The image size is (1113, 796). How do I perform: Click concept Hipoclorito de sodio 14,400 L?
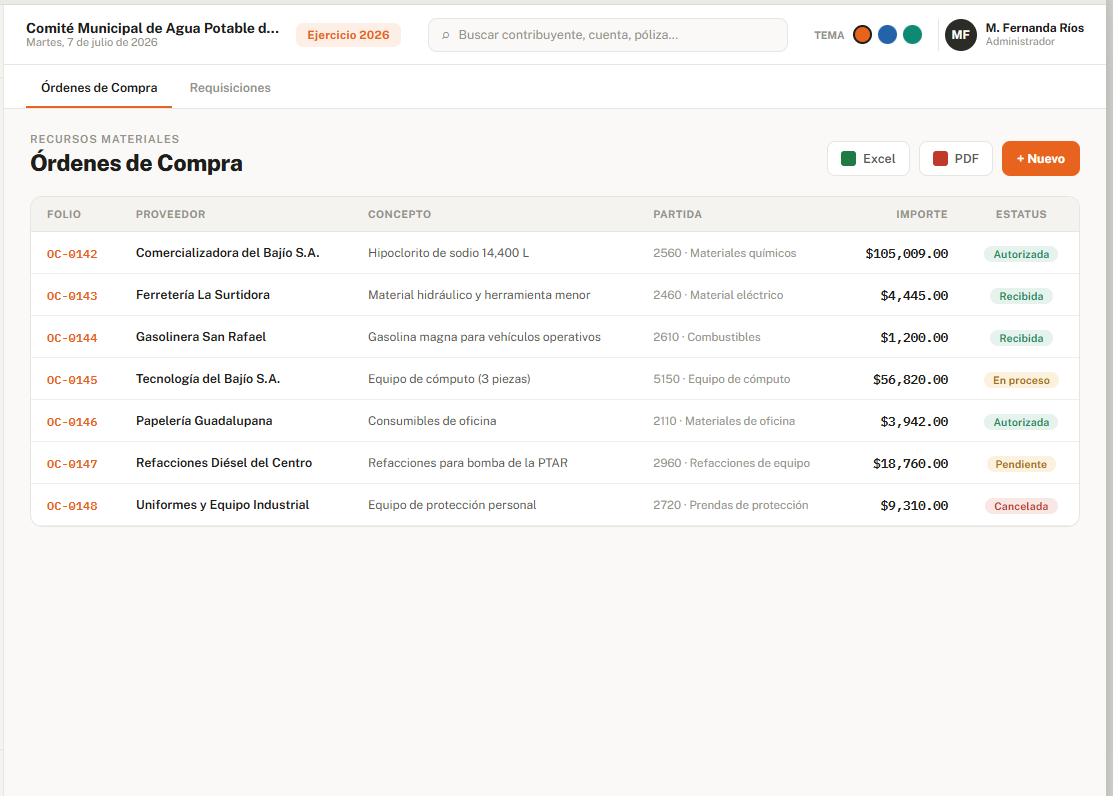(x=448, y=253)
